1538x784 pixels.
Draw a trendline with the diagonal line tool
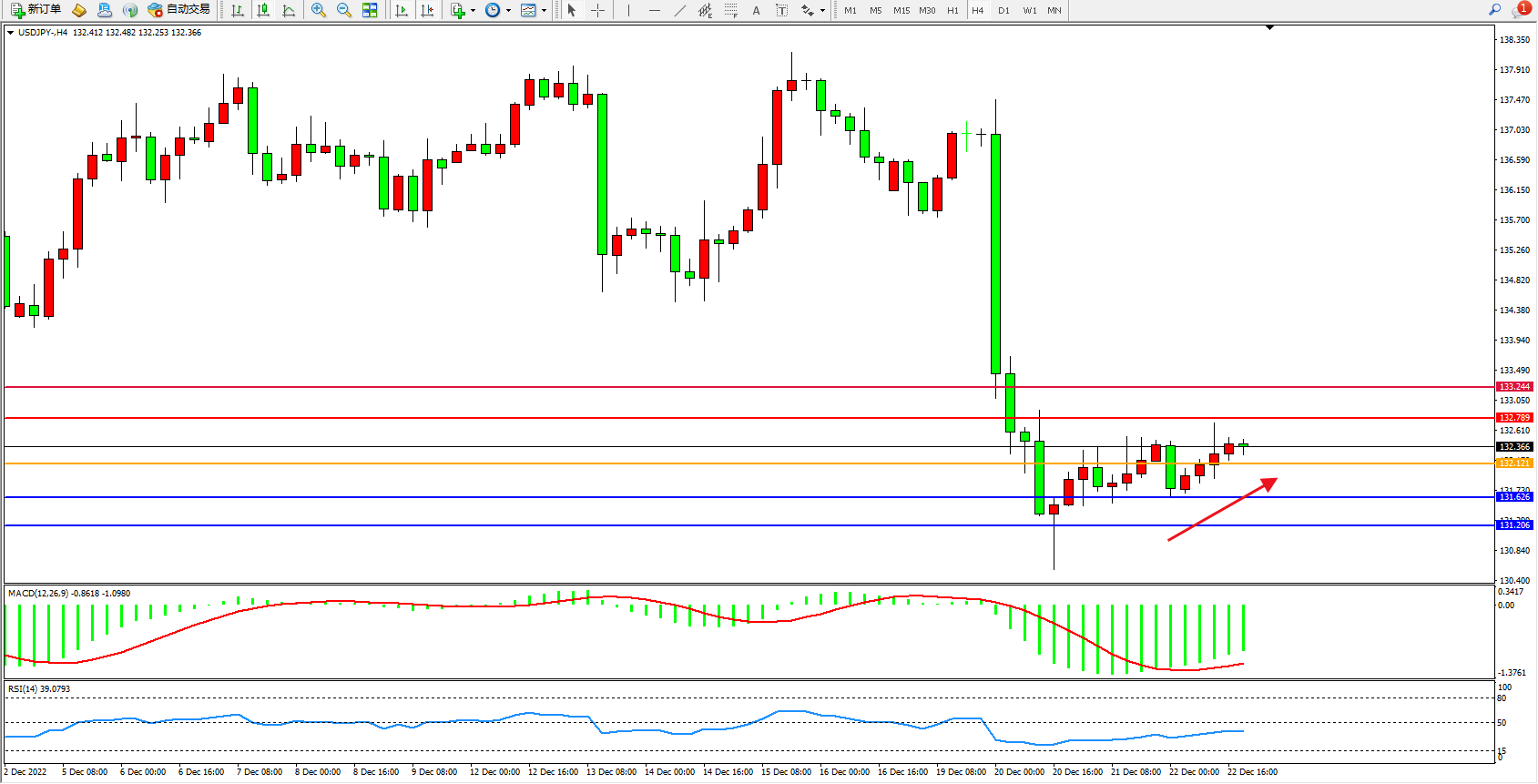[680, 10]
